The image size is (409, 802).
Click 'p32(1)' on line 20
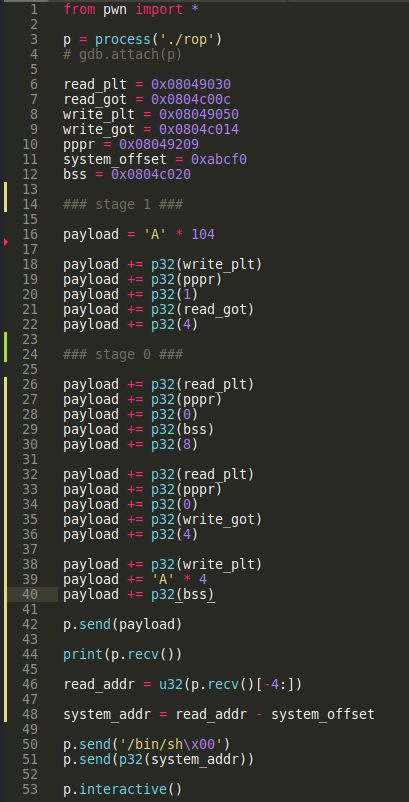click(x=175, y=295)
